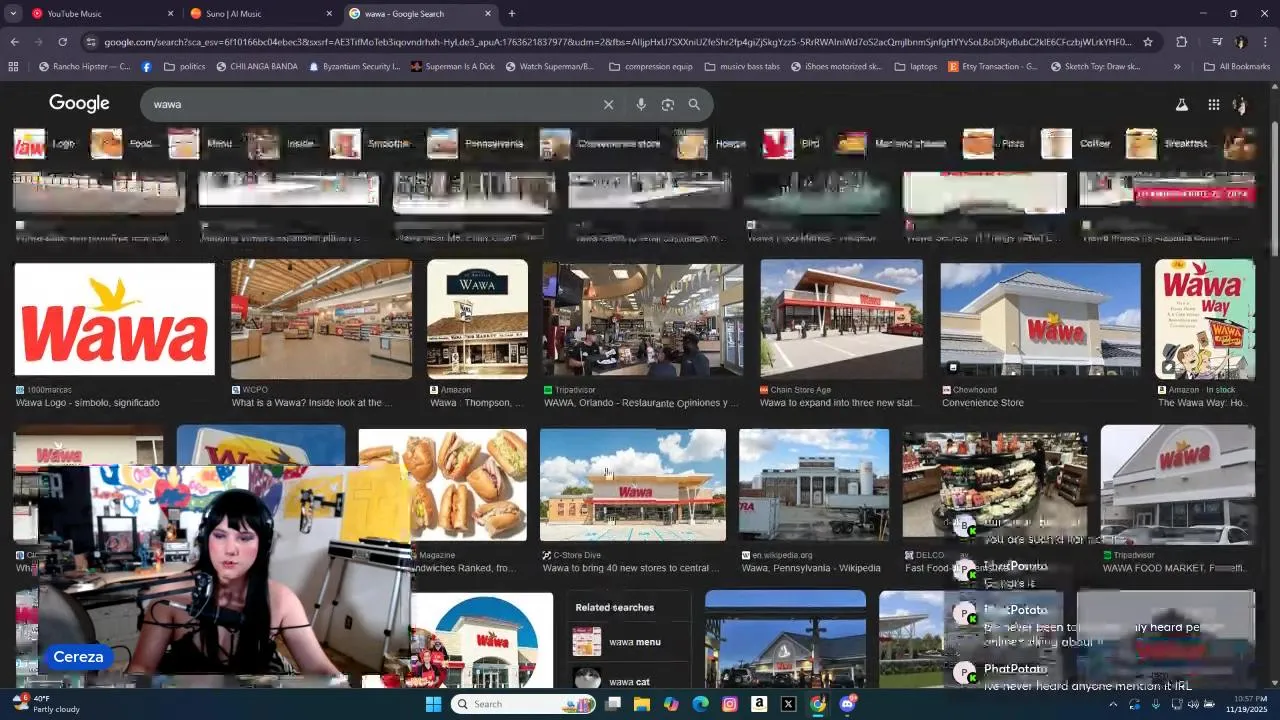Open a new browser tab
Image resolution: width=1280 pixels, height=720 pixels.
pos(512,14)
